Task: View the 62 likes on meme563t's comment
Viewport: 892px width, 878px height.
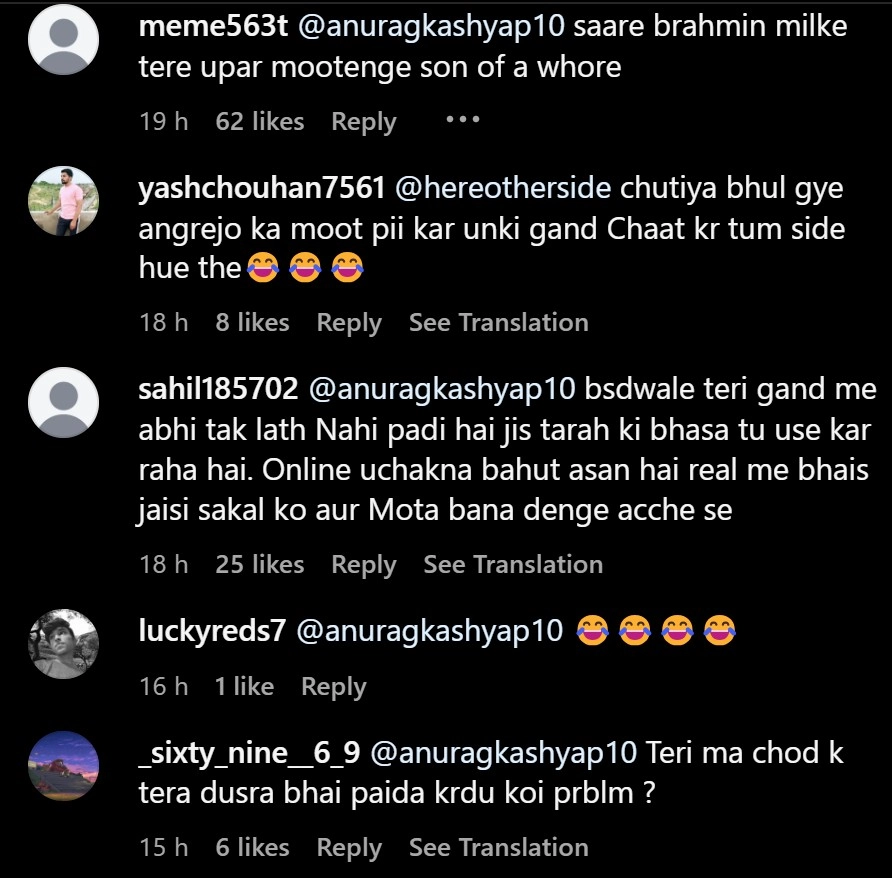Action: 259,122
